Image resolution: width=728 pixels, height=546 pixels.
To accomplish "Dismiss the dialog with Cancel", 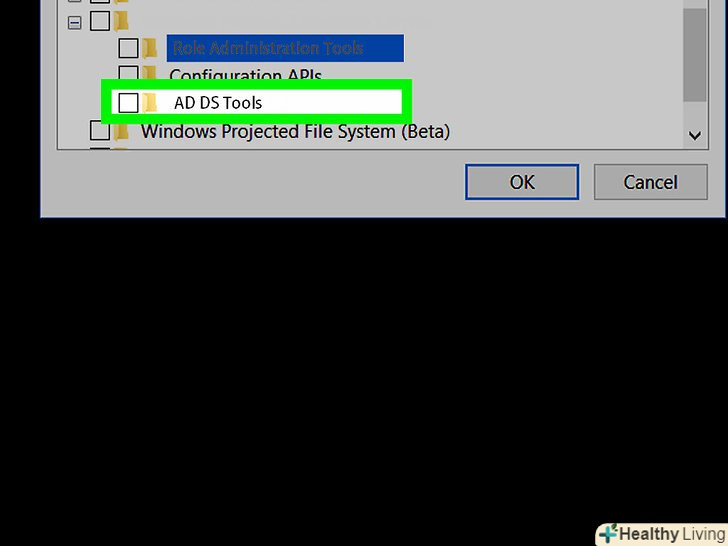I will click(x=650, y=182).
